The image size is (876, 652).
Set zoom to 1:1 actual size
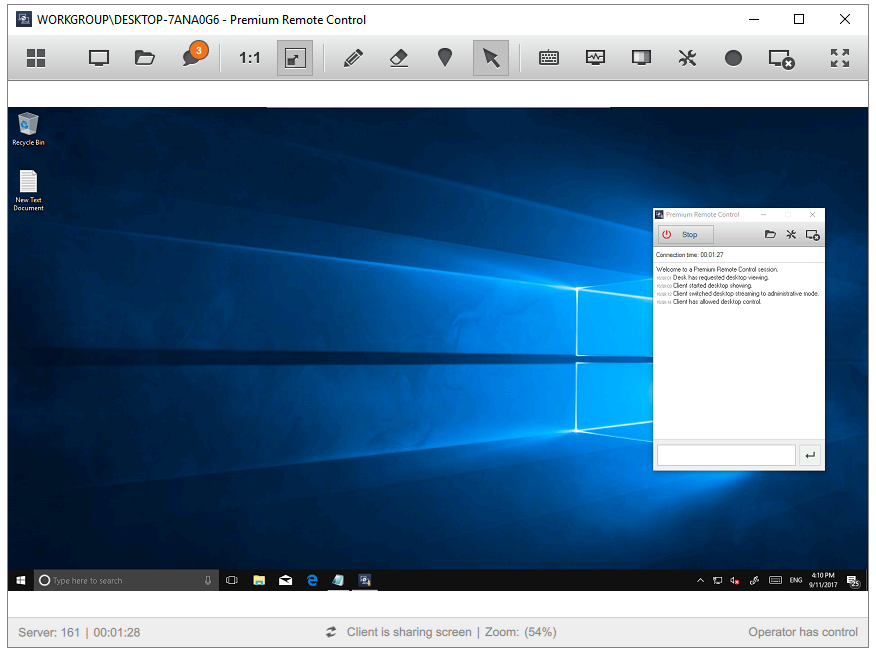click(x=250, y=58)
